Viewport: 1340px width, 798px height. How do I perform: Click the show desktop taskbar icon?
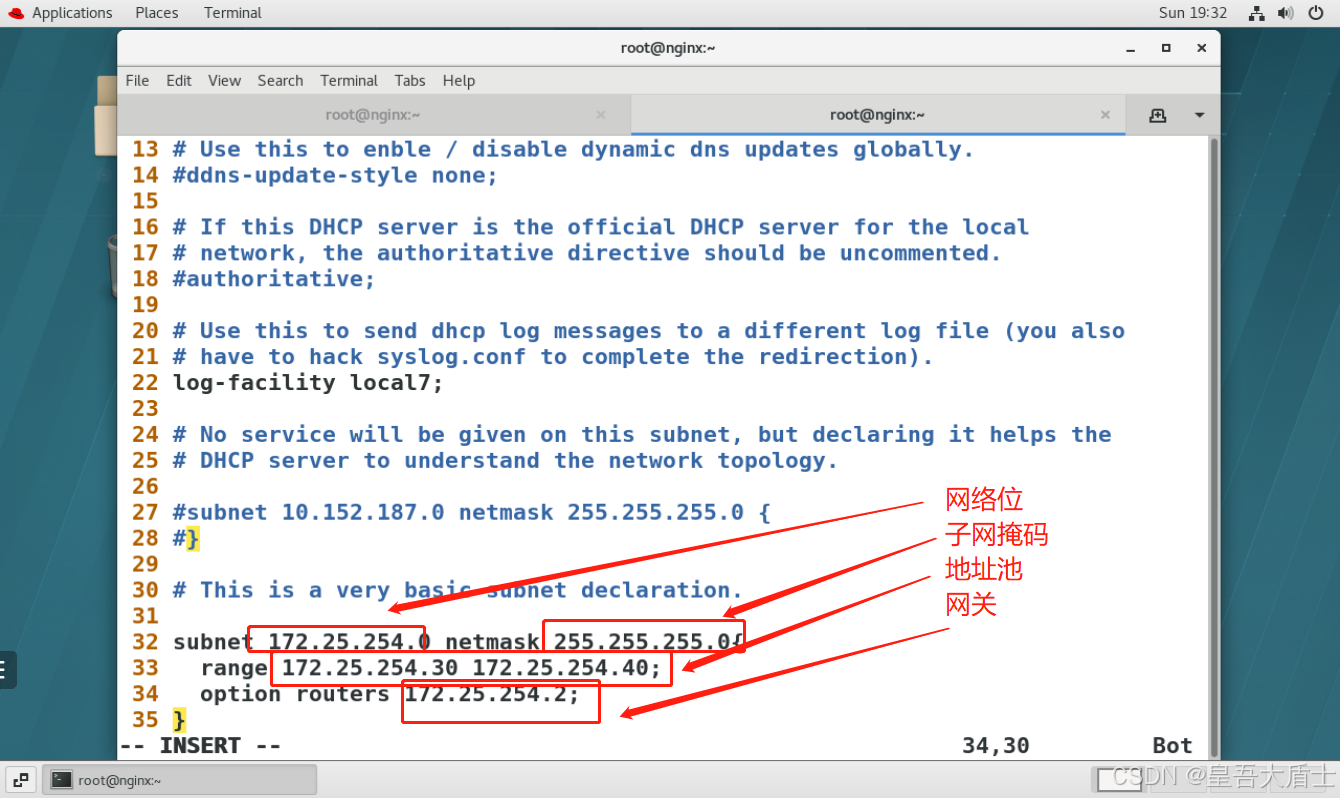pos(22,780)
